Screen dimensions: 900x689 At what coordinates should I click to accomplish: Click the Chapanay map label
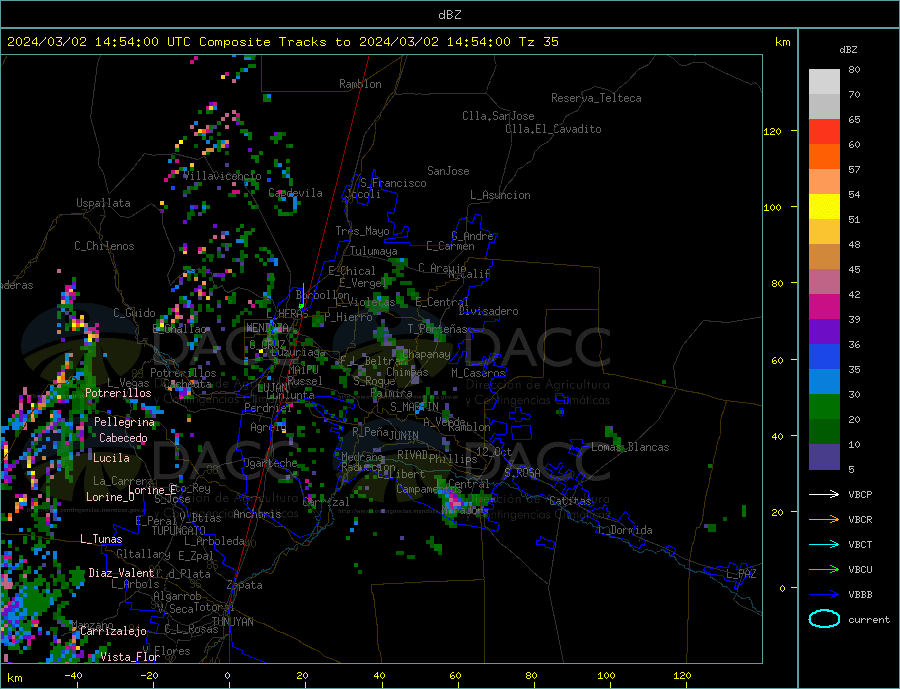click(x=426, y=354)
